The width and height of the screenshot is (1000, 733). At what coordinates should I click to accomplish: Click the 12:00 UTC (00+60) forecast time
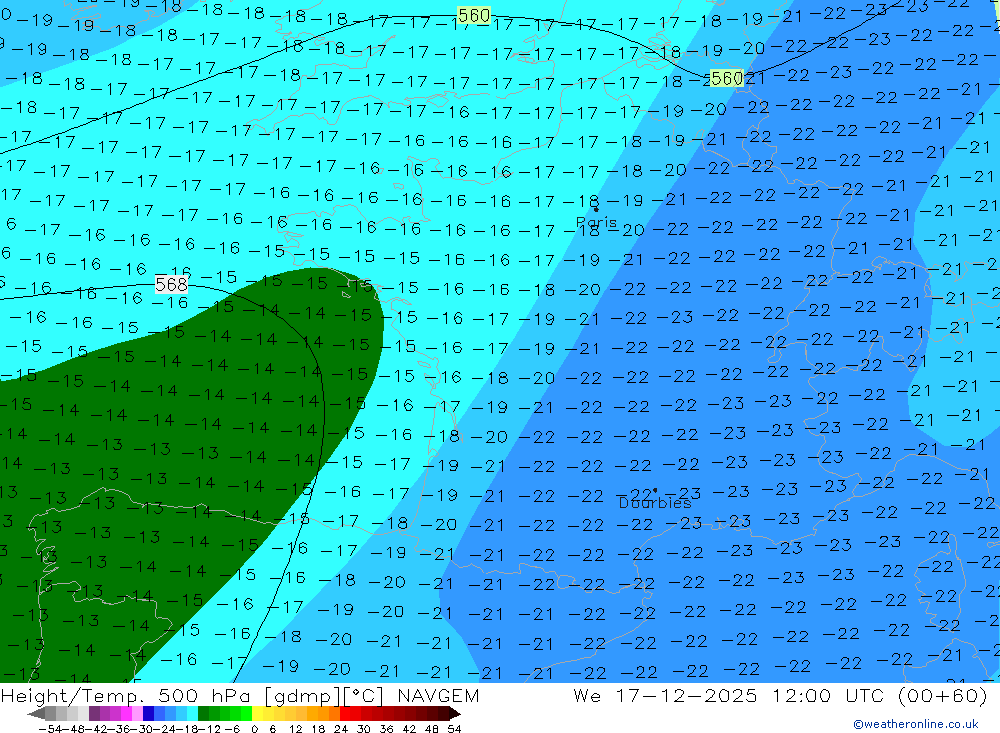click(879, 695)
